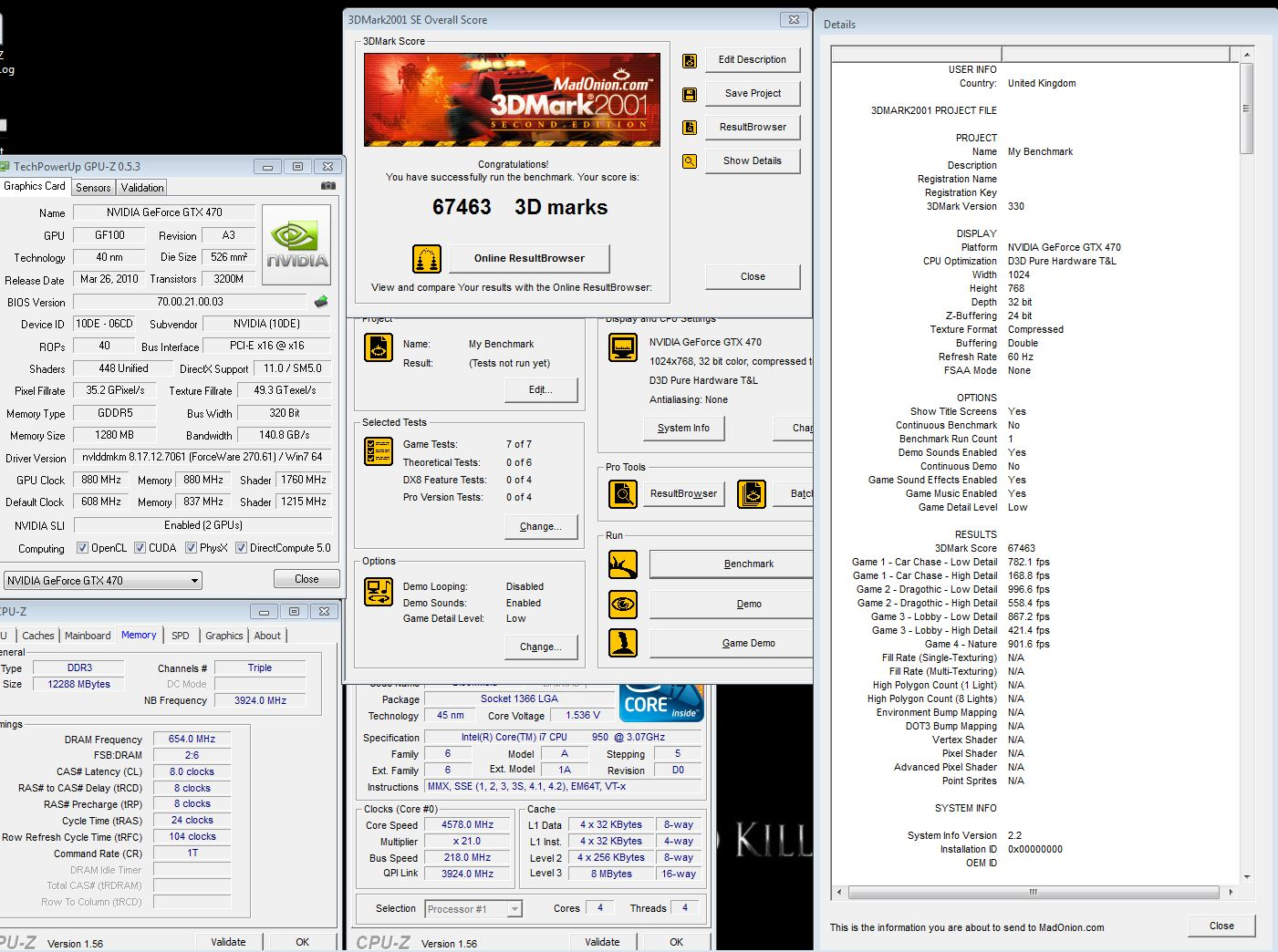Close the 3DMark score dialog via Close button
1278x952 pixels.
[x=753, y=277]
